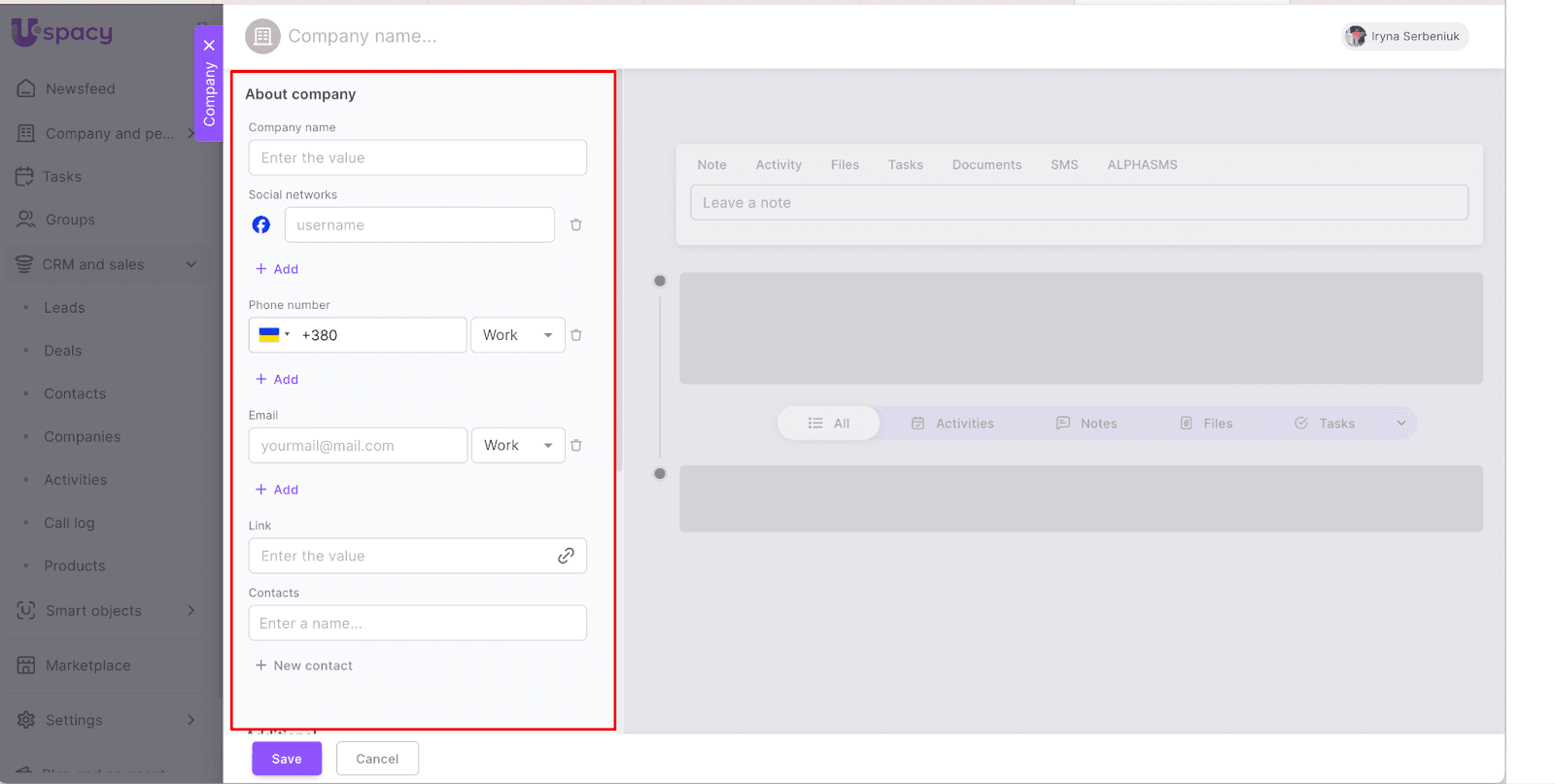
Task: Open the country flag code dropdown
Action: 274,335
